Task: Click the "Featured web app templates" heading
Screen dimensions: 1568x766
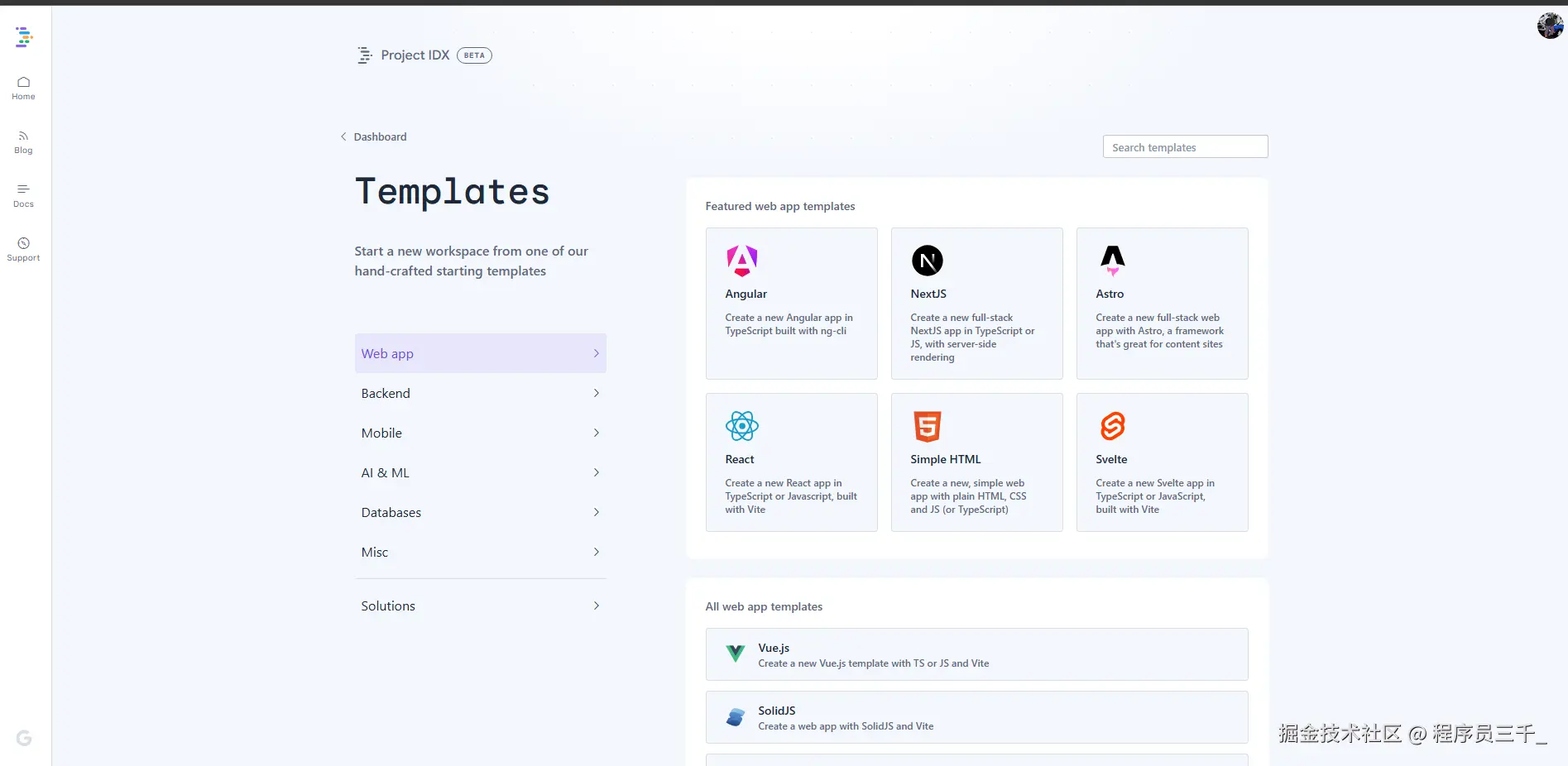Action: pos(780,206)
